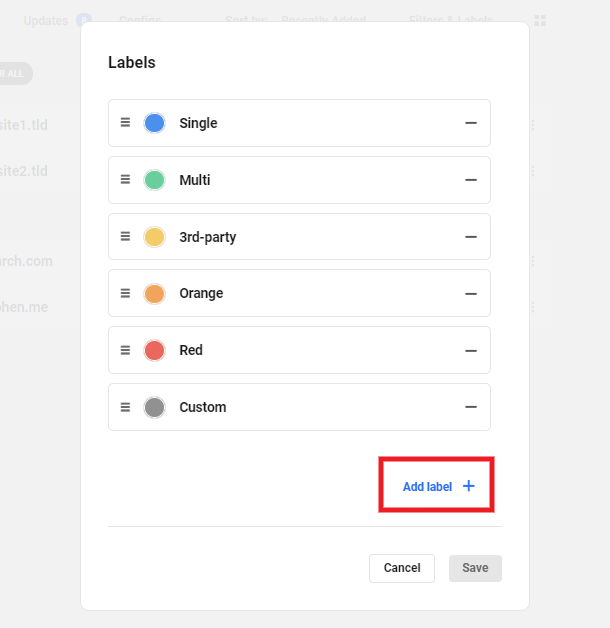Click the drag handle on the Red row

[x=126, y=351]
